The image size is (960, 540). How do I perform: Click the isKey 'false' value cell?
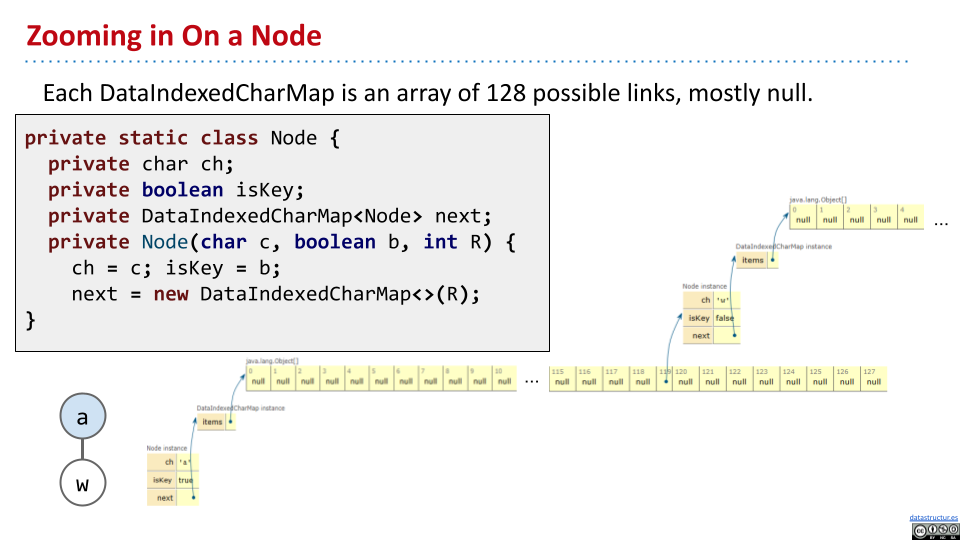pyautogui.click(x=725, y=318)
